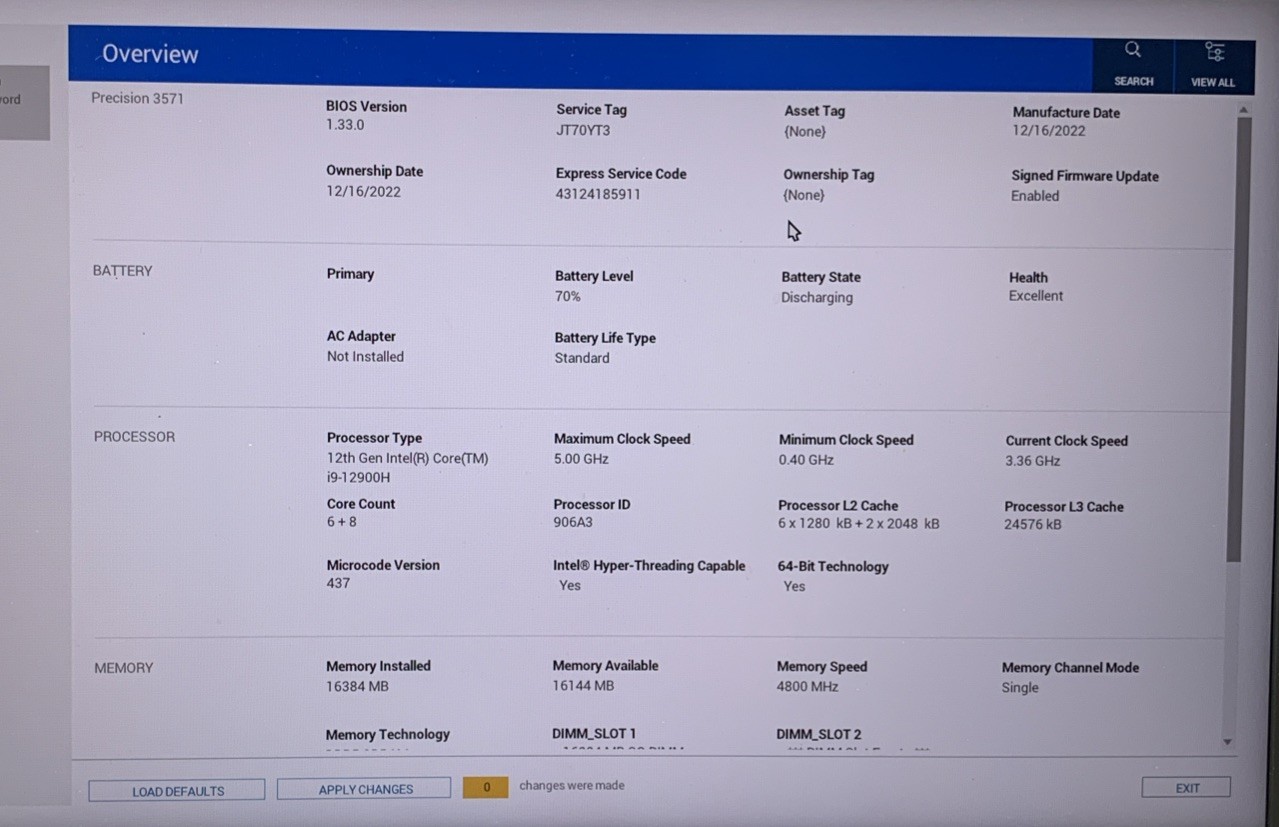Select the Ownership Tag label
This screenshot has height=827, width=1279.
coord(829,174)
